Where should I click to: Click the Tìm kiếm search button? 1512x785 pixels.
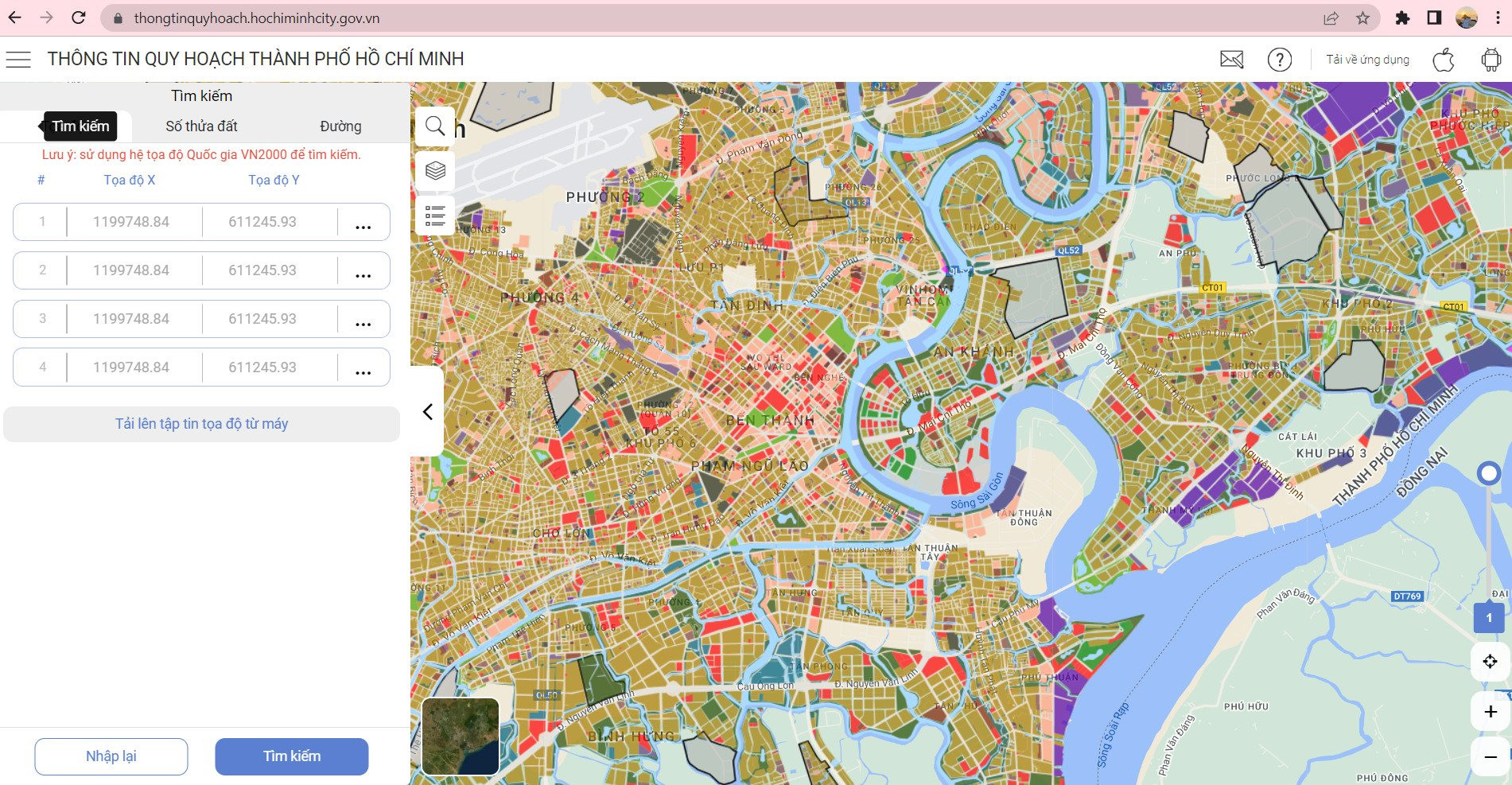292,756
